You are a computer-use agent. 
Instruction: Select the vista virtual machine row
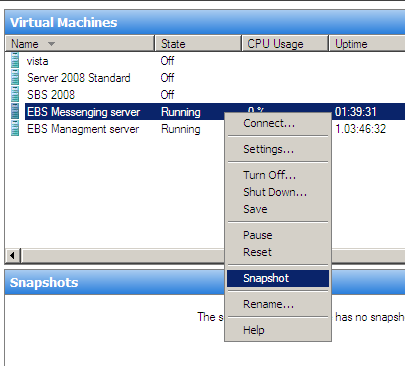pyautogui.click(x=205, y=61)
